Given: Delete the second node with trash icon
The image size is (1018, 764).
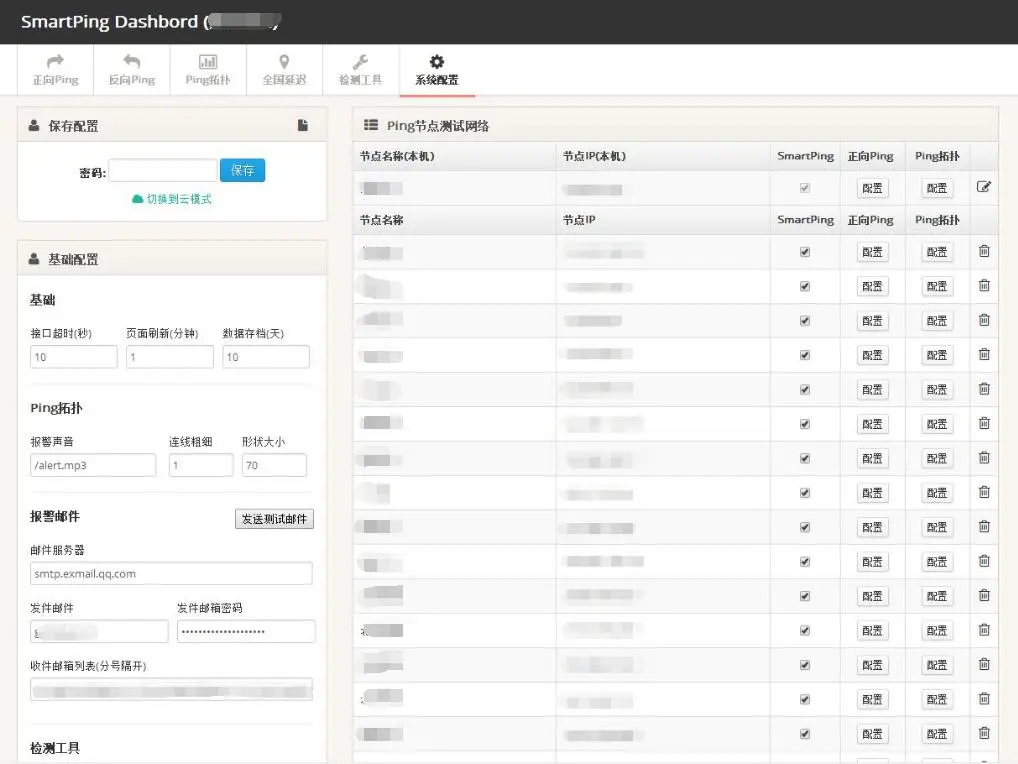Looking at the screenshot, I should [x=984, y=285].
